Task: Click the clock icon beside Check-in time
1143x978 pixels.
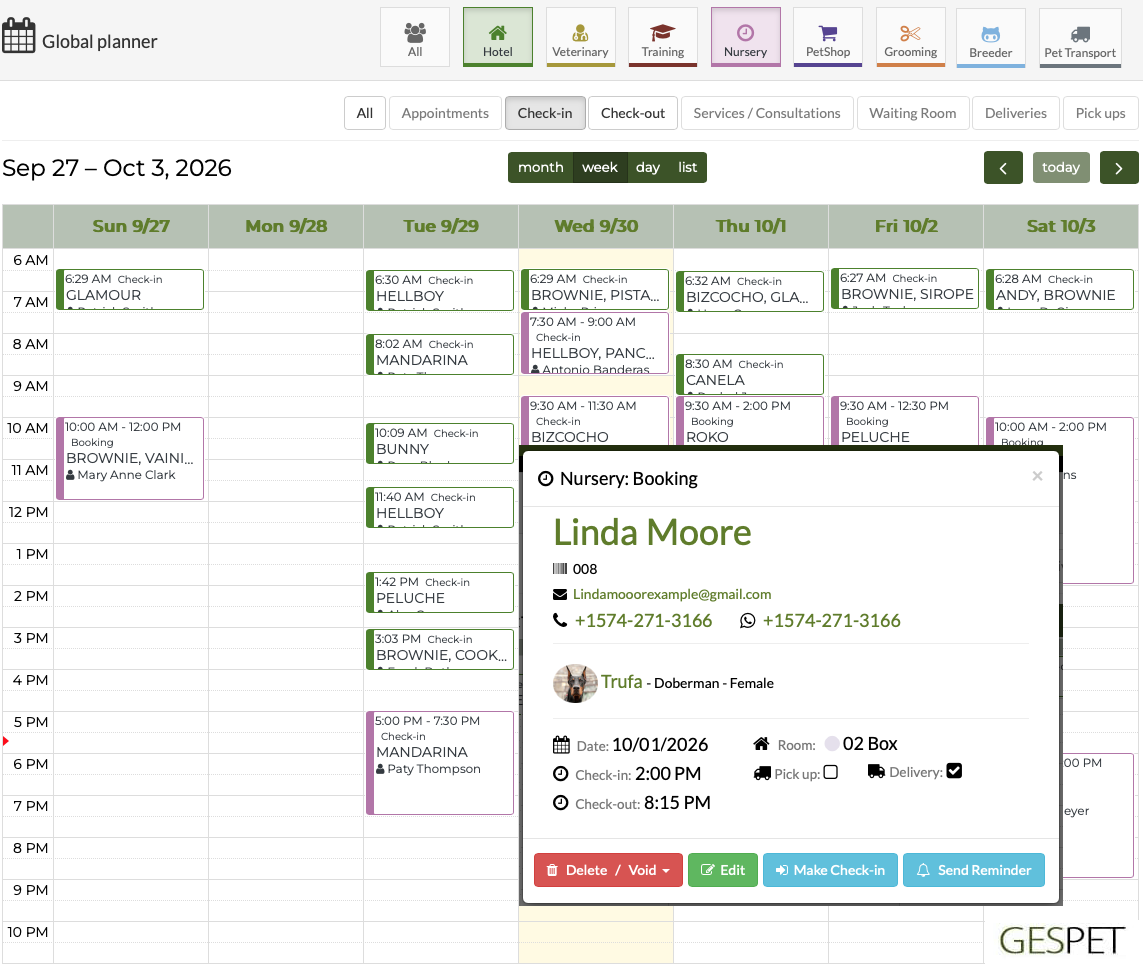Action: (x=561, y=774)
